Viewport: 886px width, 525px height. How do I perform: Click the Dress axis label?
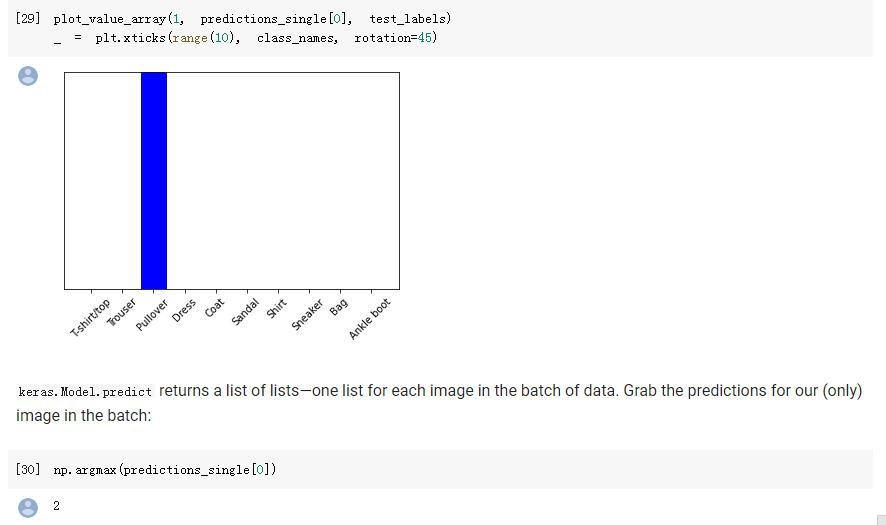click(x=183, y=311)
